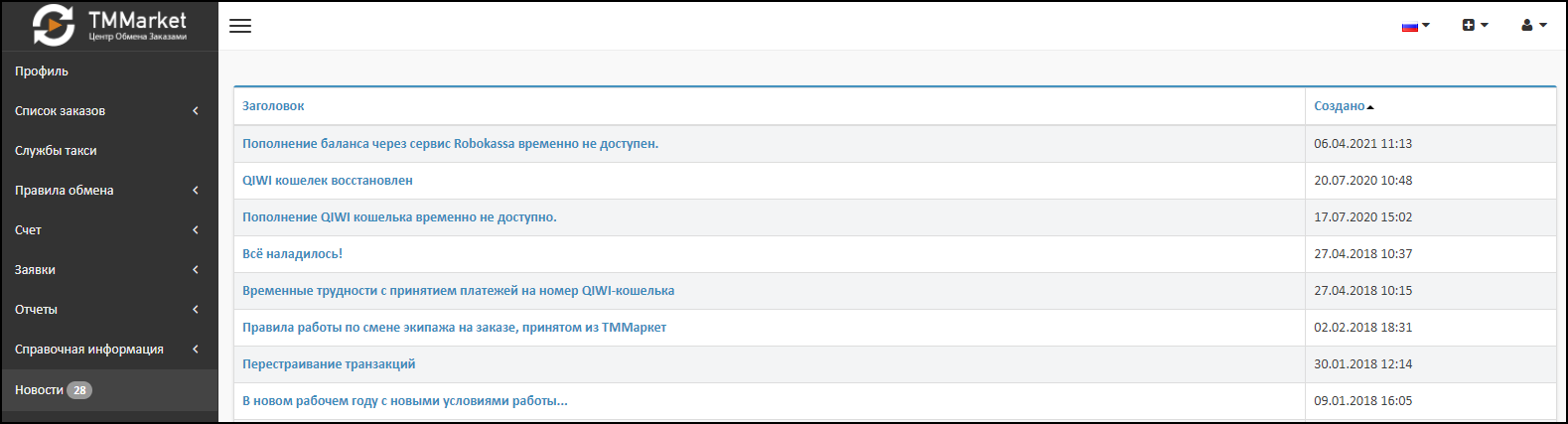Toggle the hamburger sidebar menu
The image size is (1568, 424).
[240, 26]
